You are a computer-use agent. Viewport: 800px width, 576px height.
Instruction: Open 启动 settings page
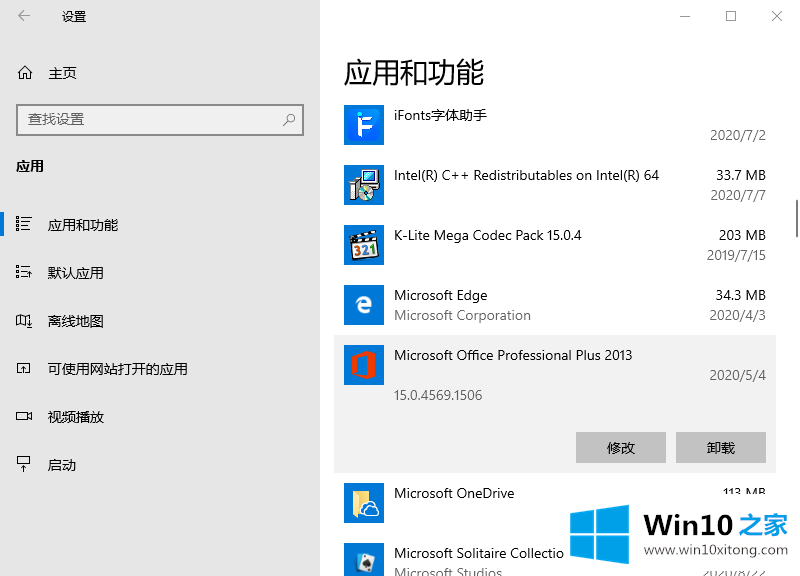62,465
